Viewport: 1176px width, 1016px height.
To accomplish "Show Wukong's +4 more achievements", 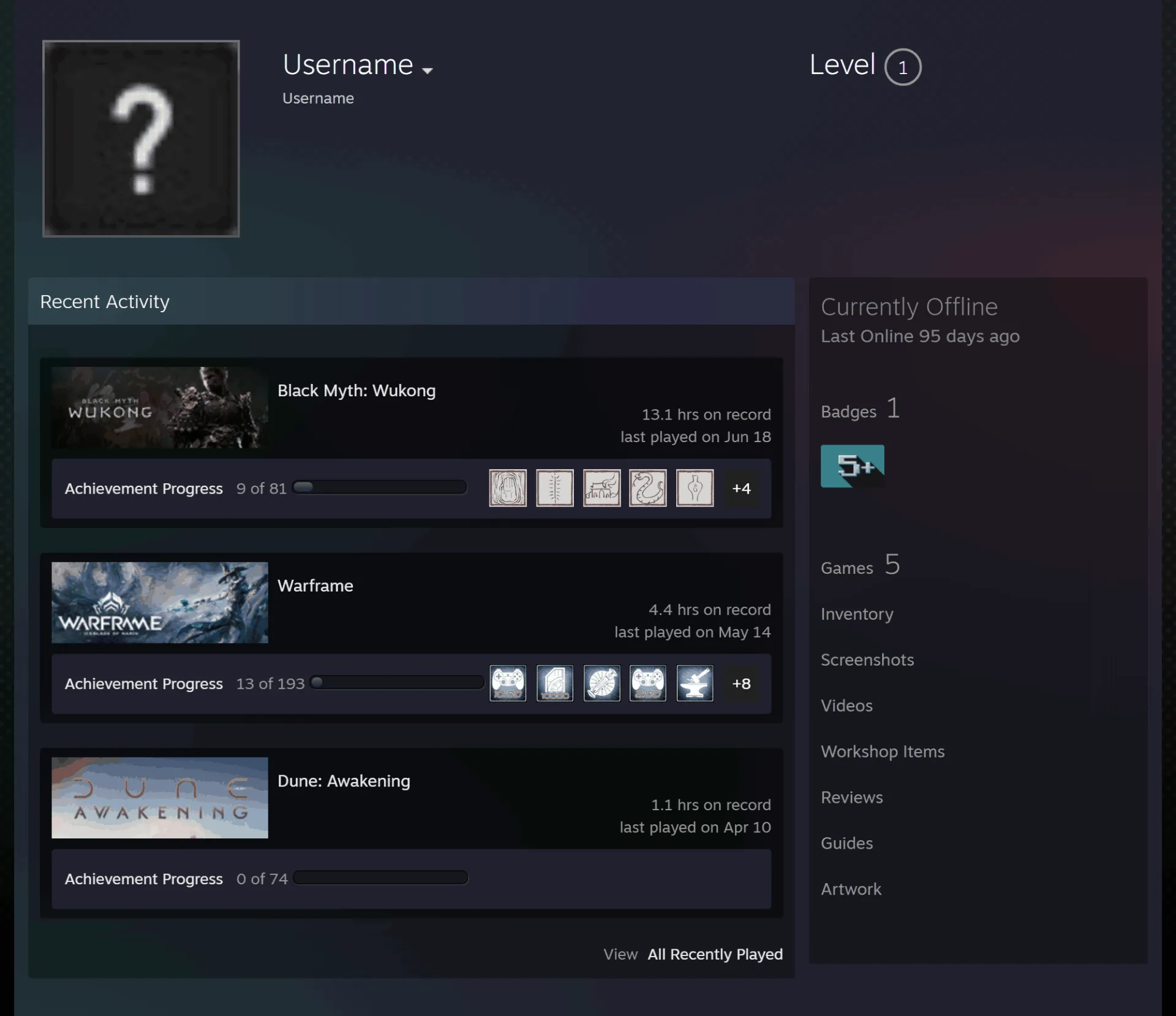I will pyautogui.click(x=741, y=488).
